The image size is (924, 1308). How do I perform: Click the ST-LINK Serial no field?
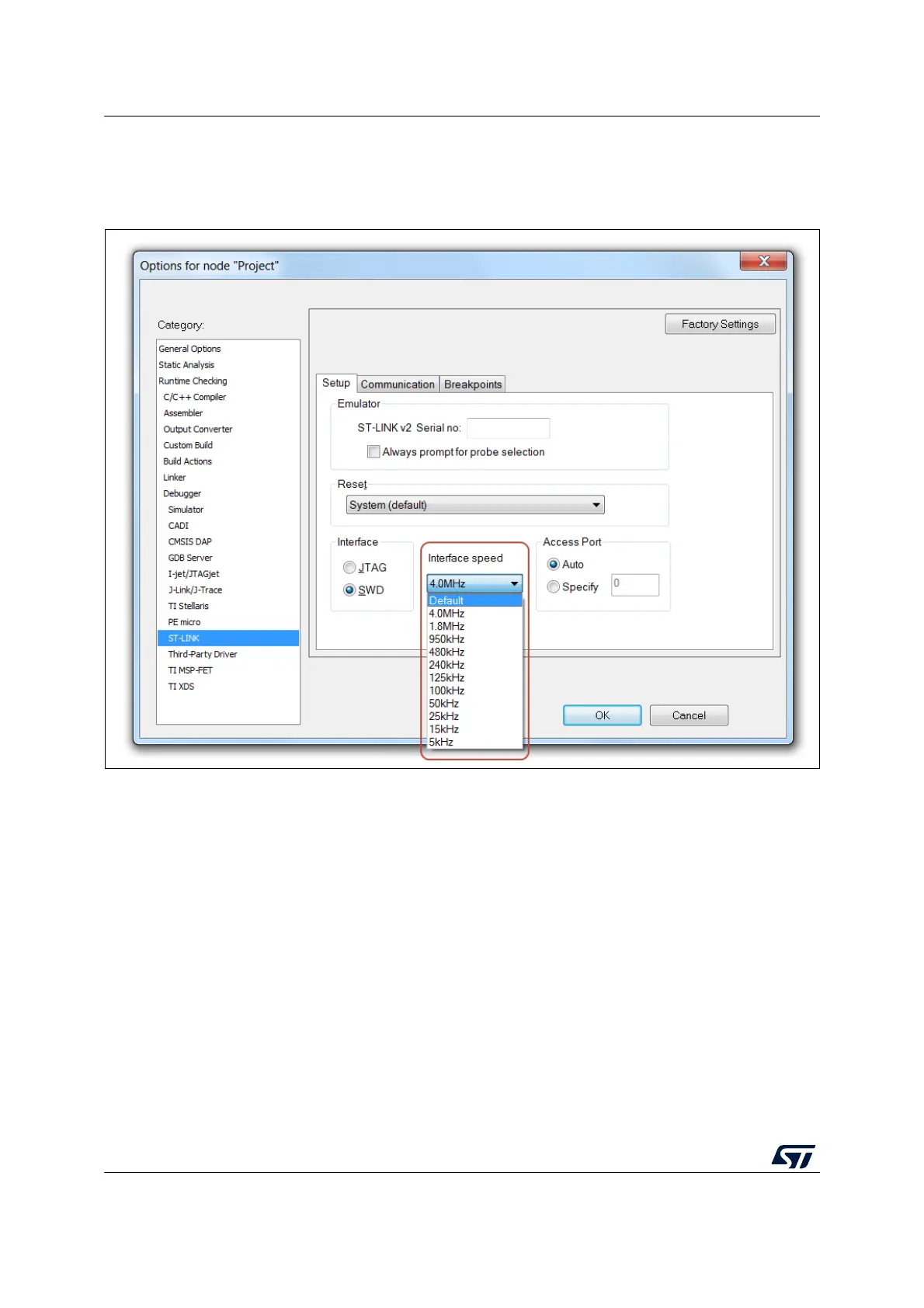[x=508, y=428]
